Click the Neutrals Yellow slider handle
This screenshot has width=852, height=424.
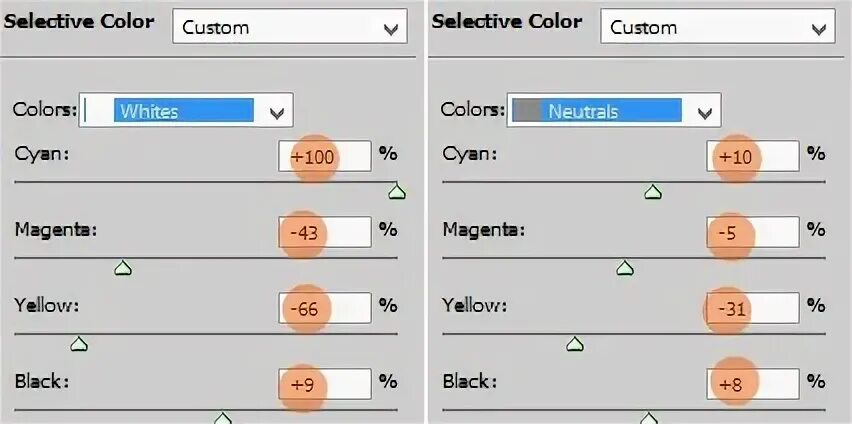[575, 344]
